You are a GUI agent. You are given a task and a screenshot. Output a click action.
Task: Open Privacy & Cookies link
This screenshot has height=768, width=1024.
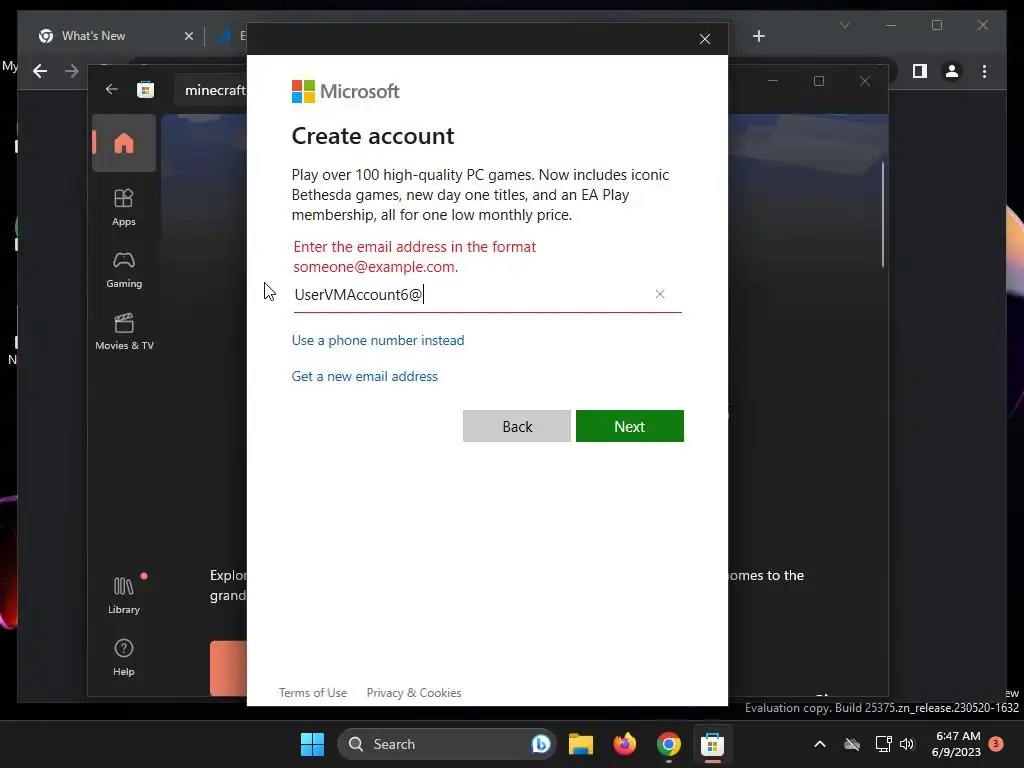[x=414, y=693]
